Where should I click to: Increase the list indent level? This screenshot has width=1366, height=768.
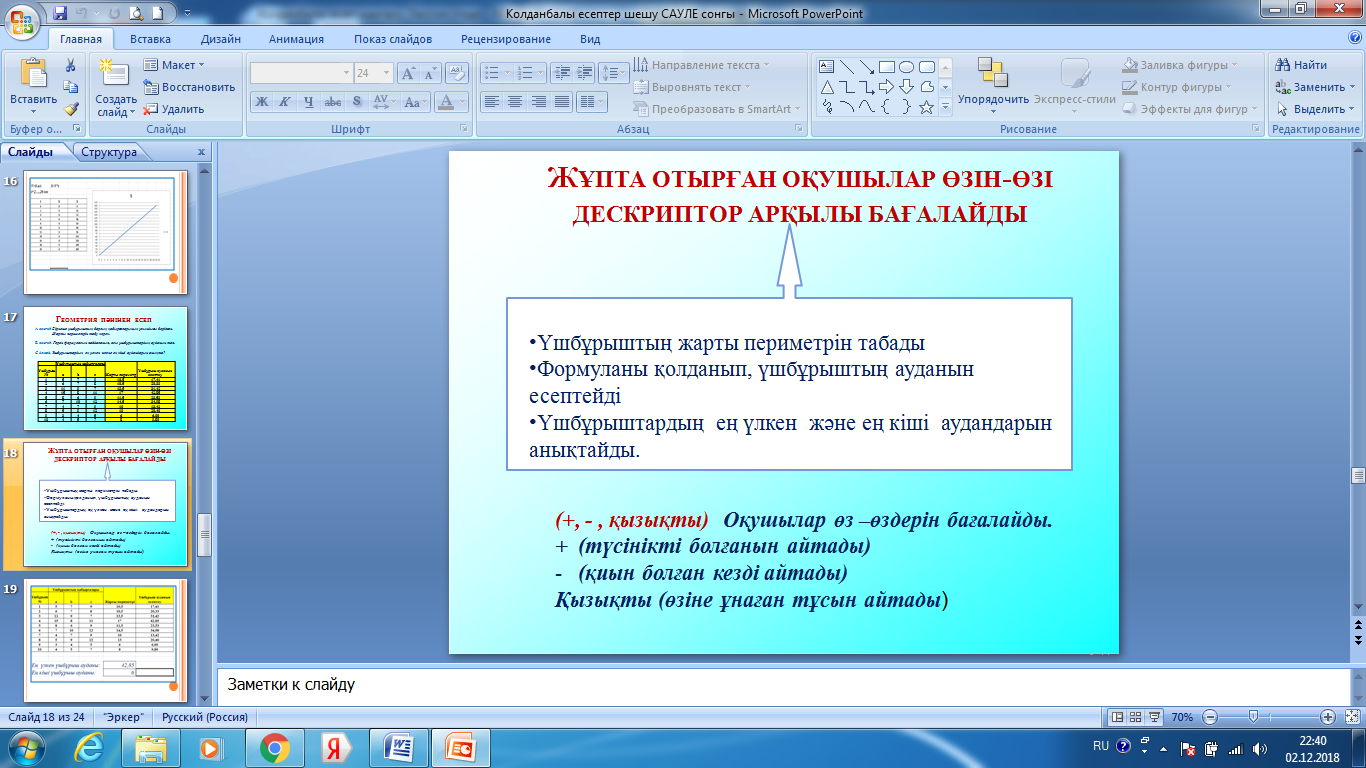(584, 73)
